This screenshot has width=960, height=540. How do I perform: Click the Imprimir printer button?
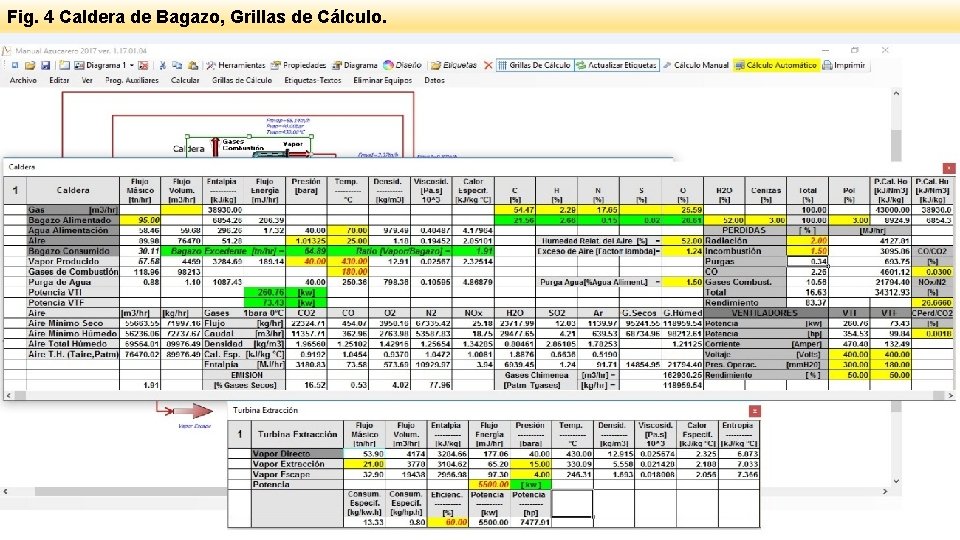pos(844,65)
